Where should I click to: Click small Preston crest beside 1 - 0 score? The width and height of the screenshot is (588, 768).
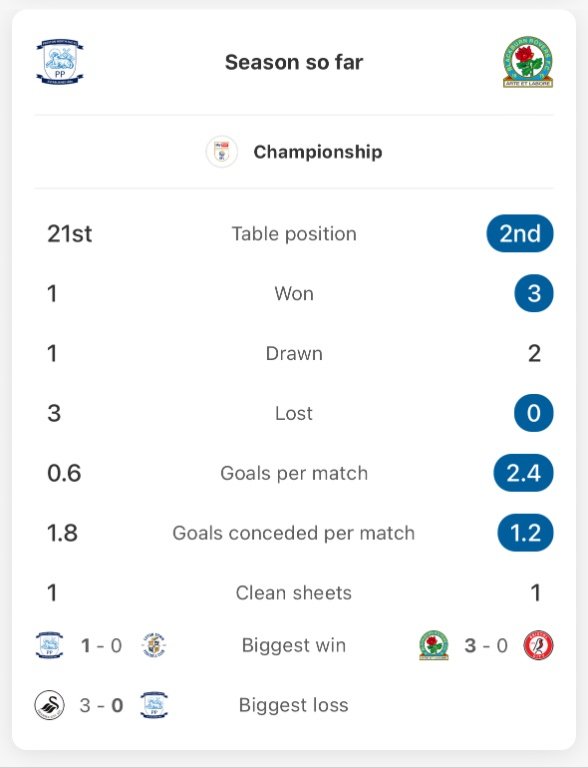(49, 645)
